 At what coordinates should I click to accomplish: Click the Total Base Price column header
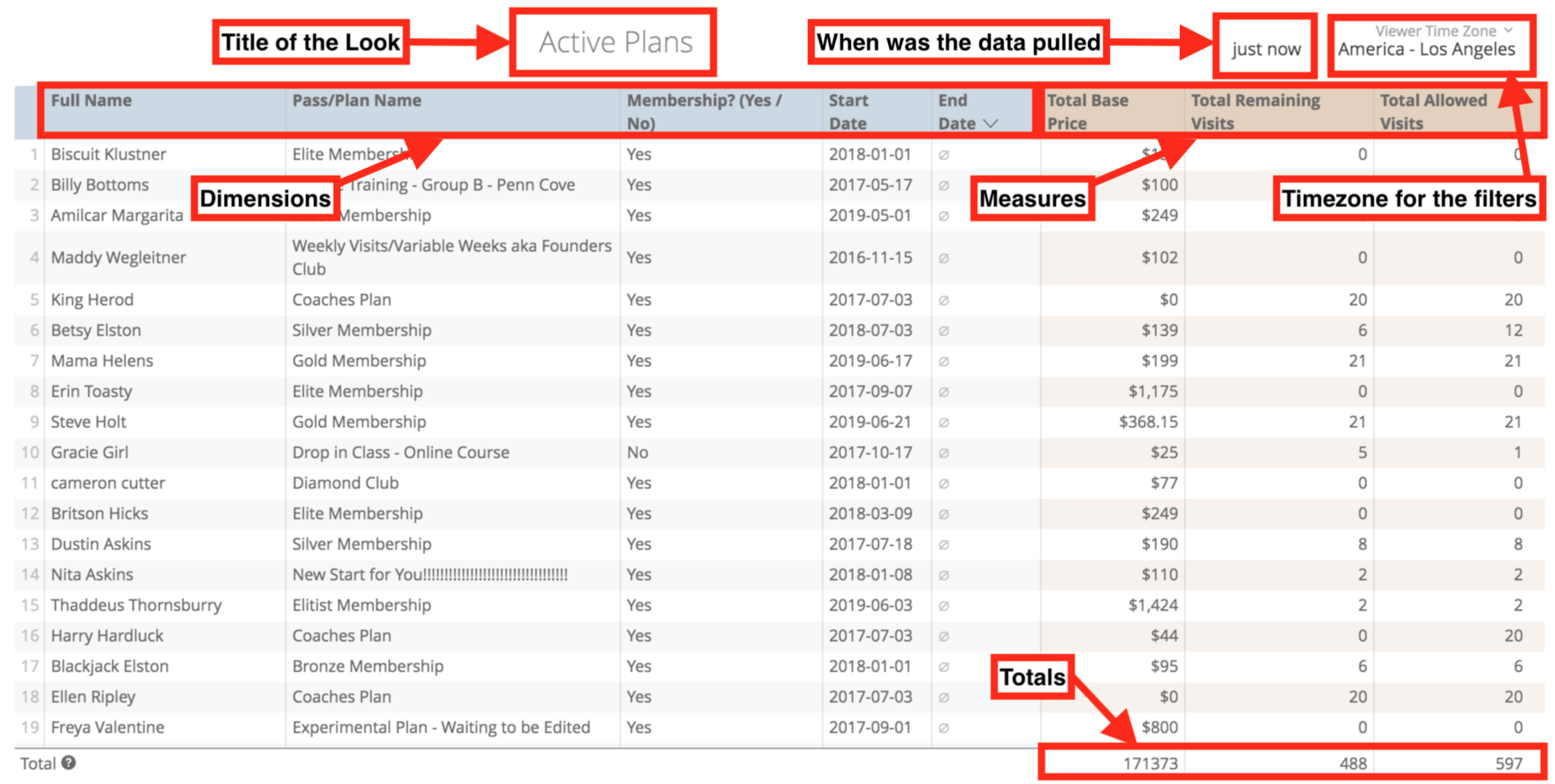pos(1087,111)
